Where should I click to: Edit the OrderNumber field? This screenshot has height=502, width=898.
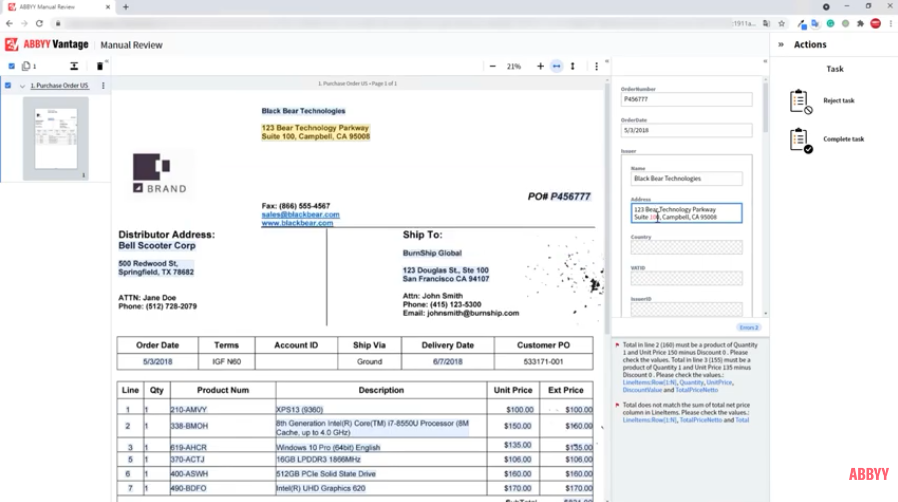pyautogui.click(x=686, y=100)
